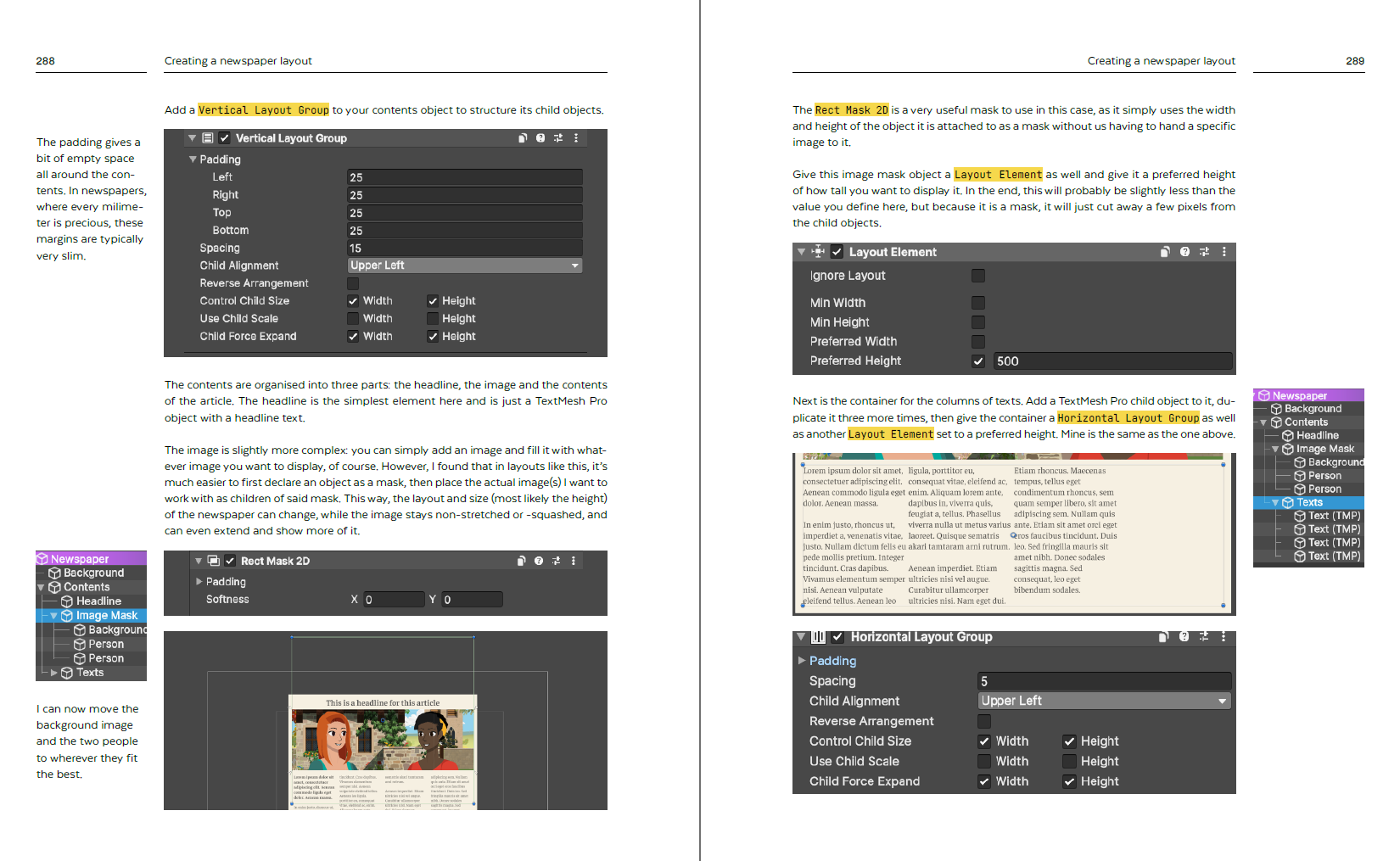Viewport: 1400px width, 861px height.
Task: Click Vertical Layout Group preset sliders icon
Action: [x=558, y=138]
